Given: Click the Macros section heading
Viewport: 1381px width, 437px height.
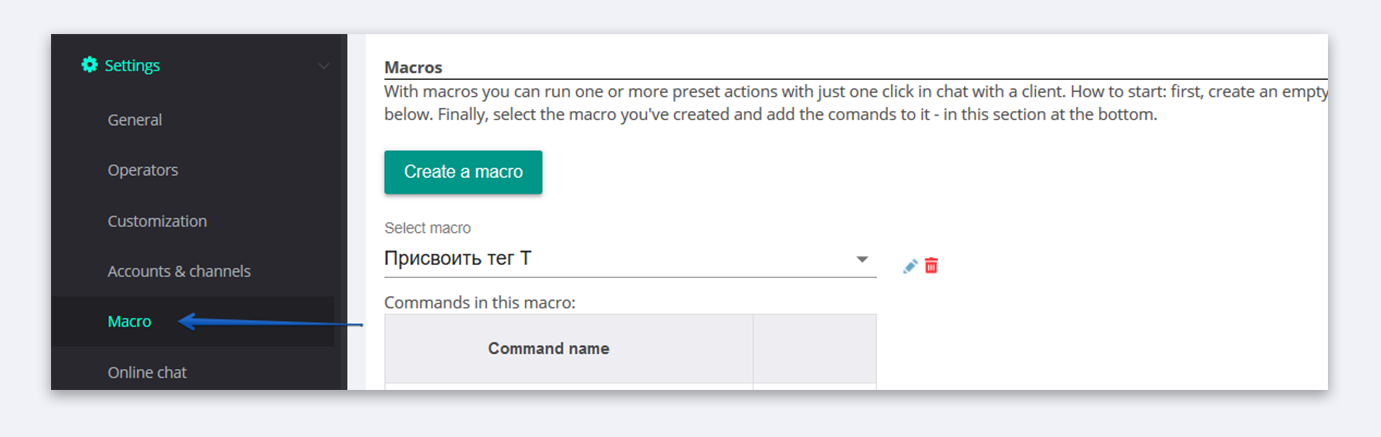Looking at the screenshot, I should point(413,67).
